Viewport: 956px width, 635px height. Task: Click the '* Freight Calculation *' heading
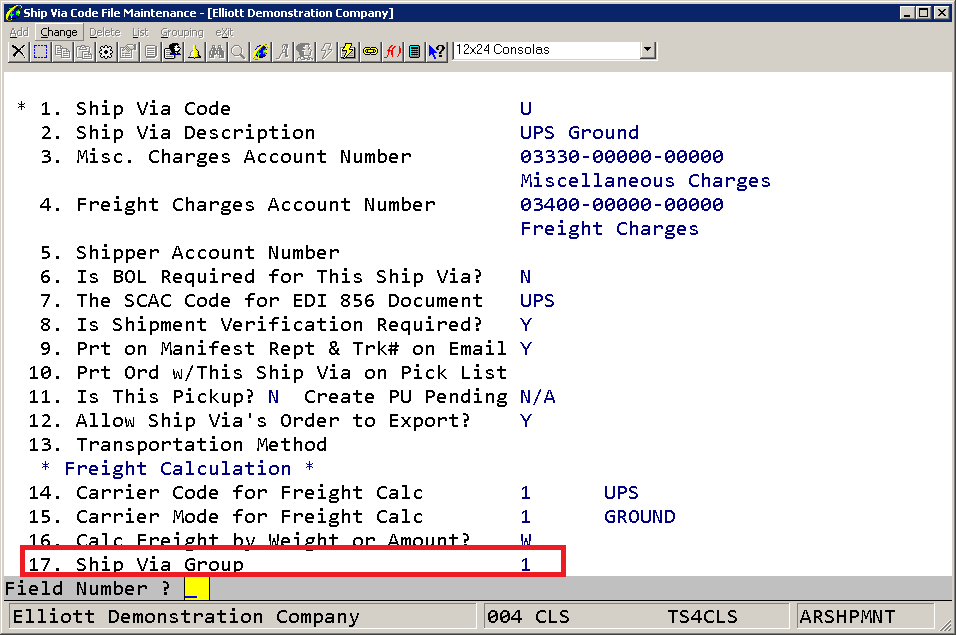point(177,469)
